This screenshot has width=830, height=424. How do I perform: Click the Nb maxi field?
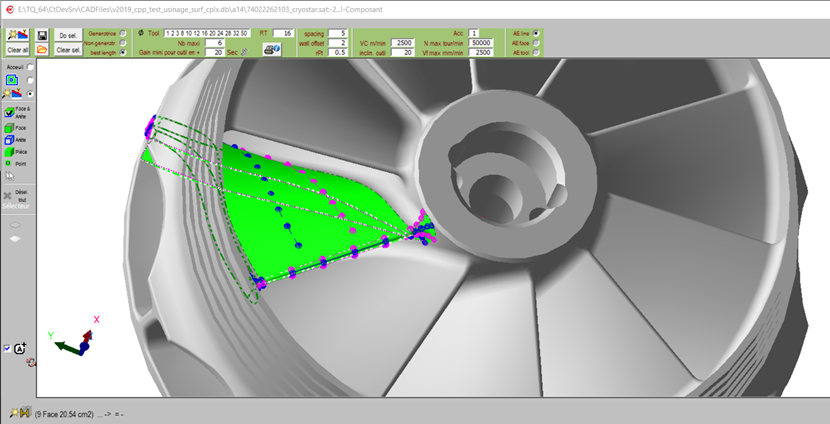click(x=215, y=43)
